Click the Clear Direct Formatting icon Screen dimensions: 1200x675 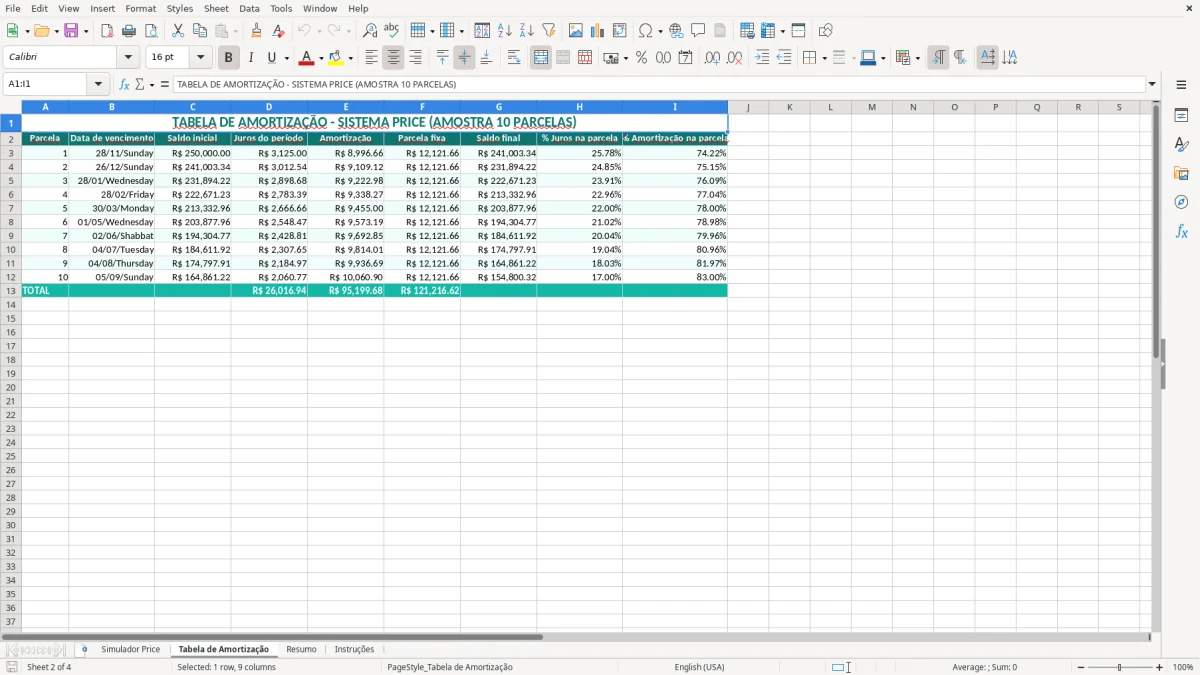279,31
